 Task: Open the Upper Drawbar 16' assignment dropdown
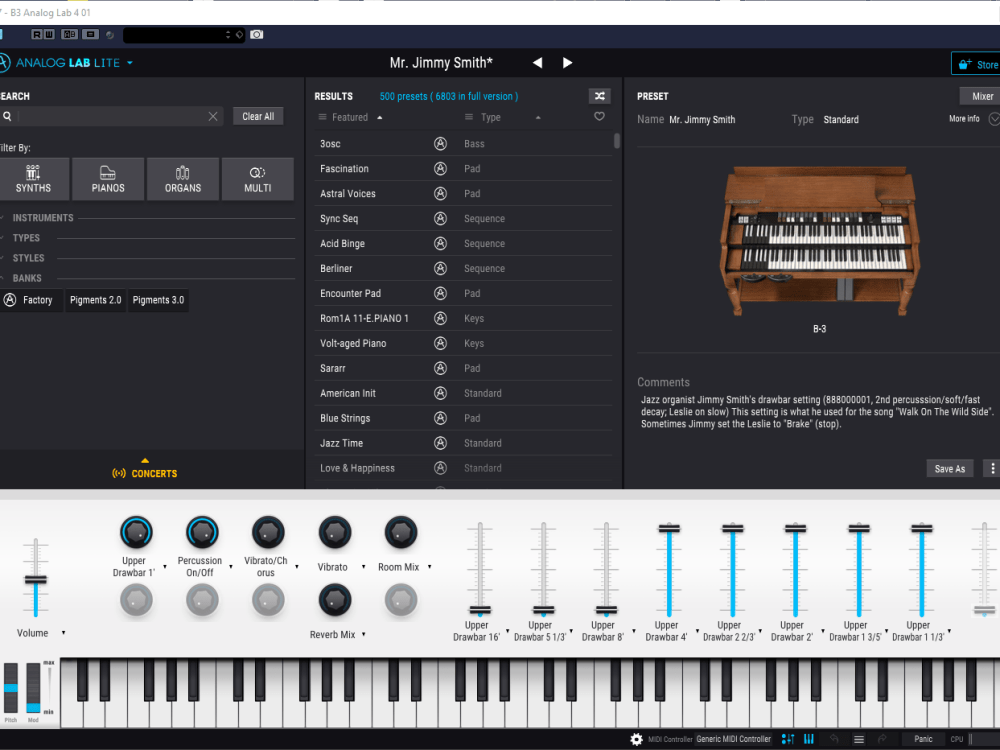[508, 631]
